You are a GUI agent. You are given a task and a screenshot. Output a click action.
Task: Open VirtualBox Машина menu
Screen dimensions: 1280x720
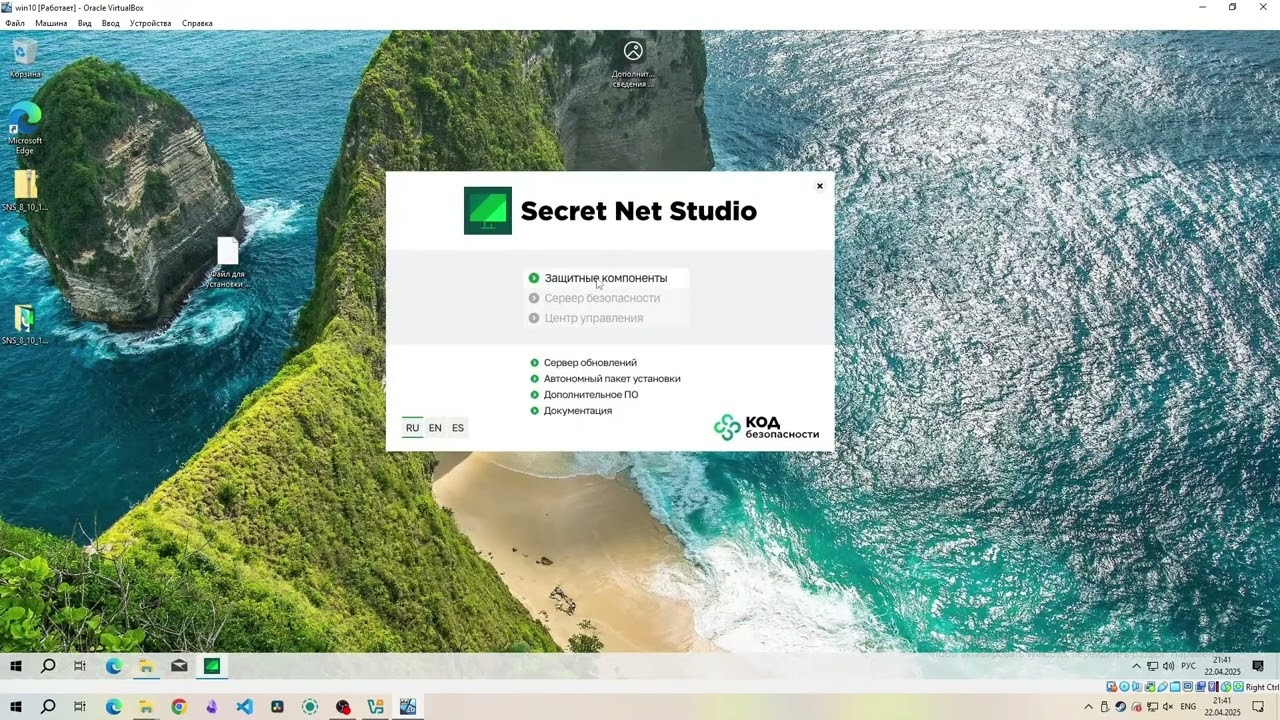[51, 23]
